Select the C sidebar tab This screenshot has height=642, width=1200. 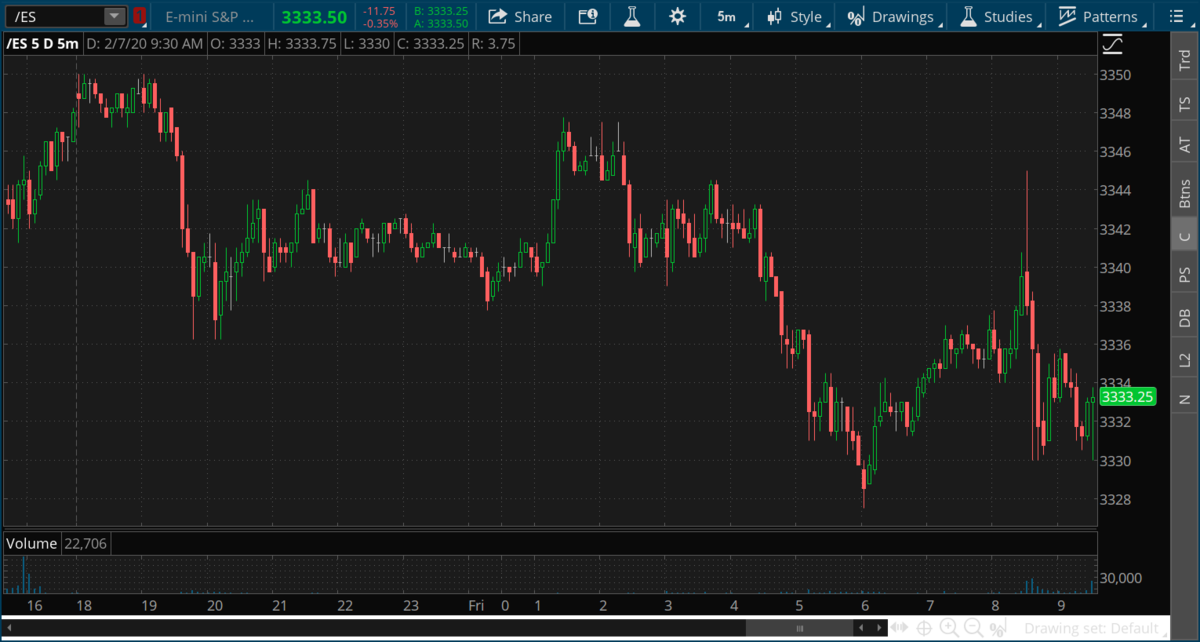[x=1185, y=236]
